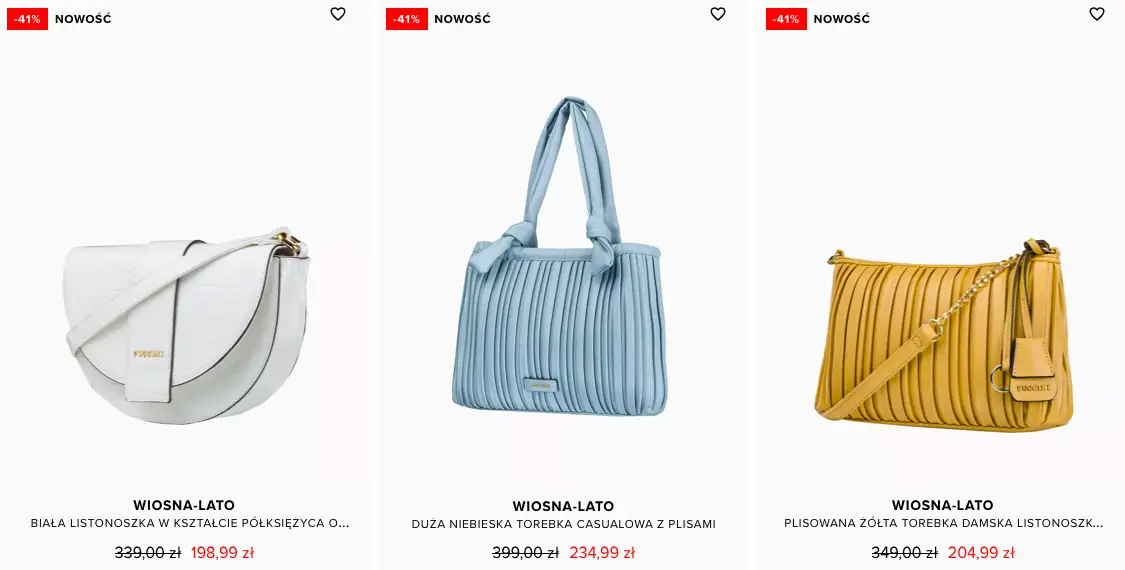Click WIOSNA-LATO heading under blue bag

pyautogui.click(x=563, y=506)
